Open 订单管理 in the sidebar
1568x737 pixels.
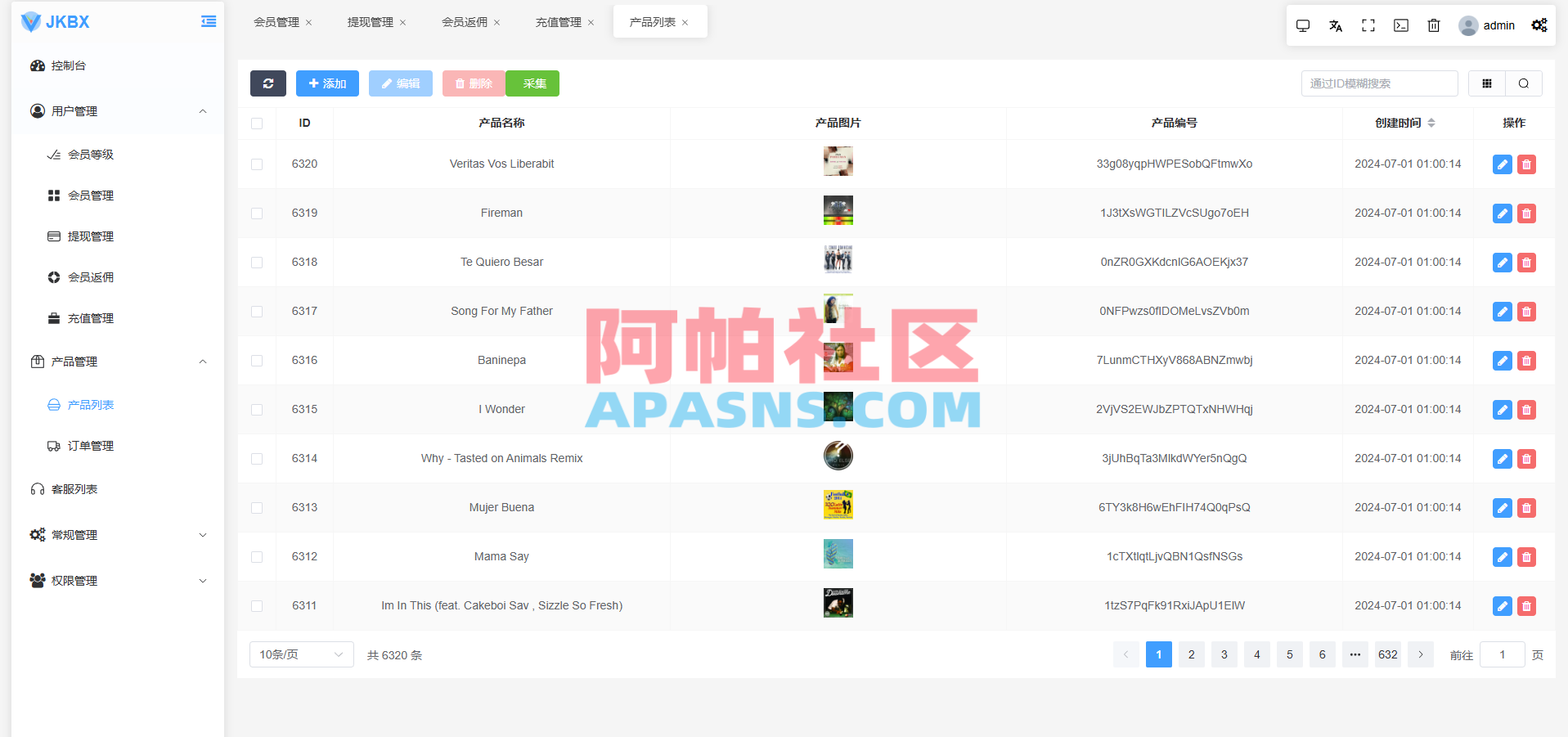coord(118,446)
